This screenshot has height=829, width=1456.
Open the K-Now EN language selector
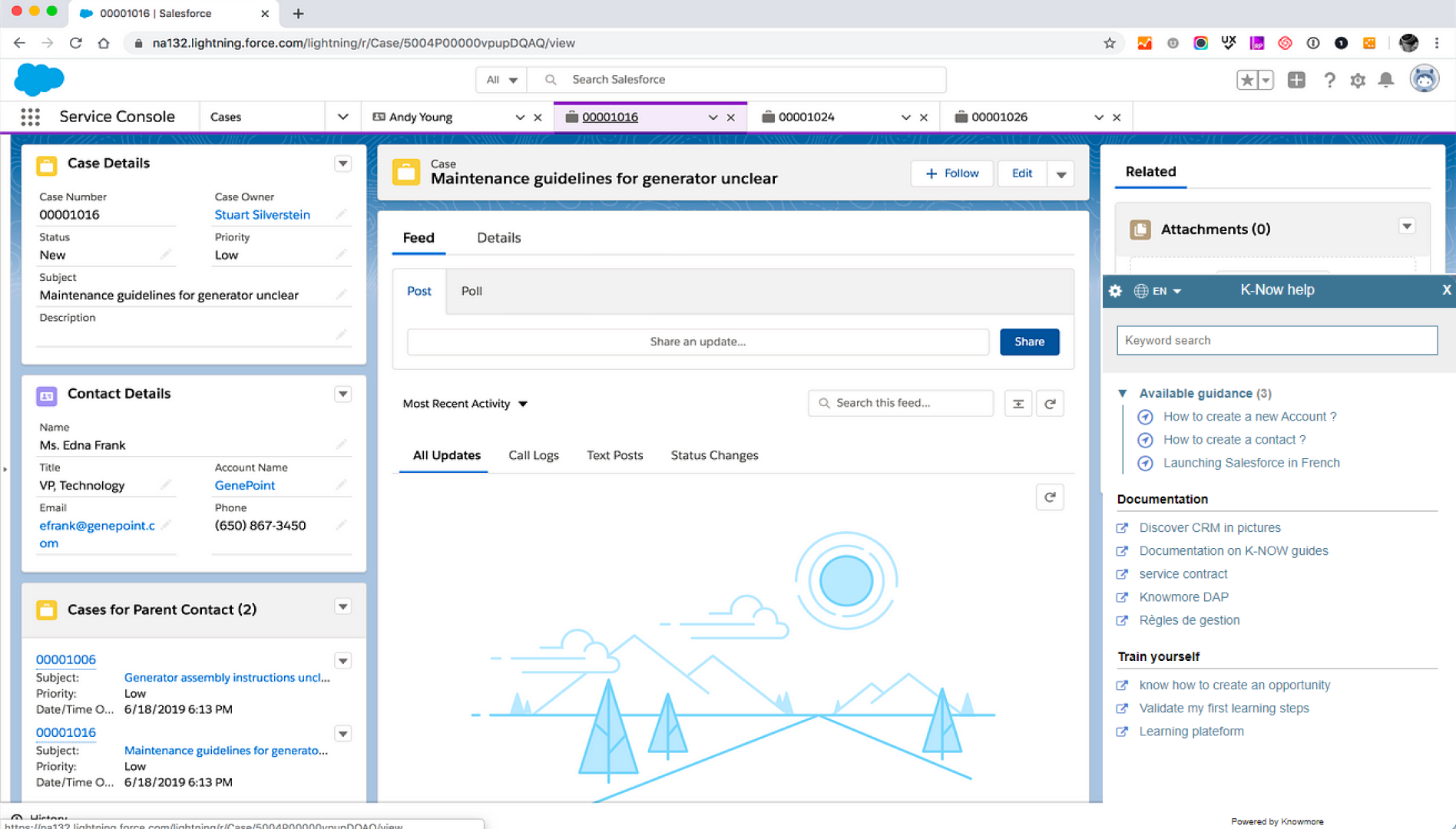coord(1158,291)
